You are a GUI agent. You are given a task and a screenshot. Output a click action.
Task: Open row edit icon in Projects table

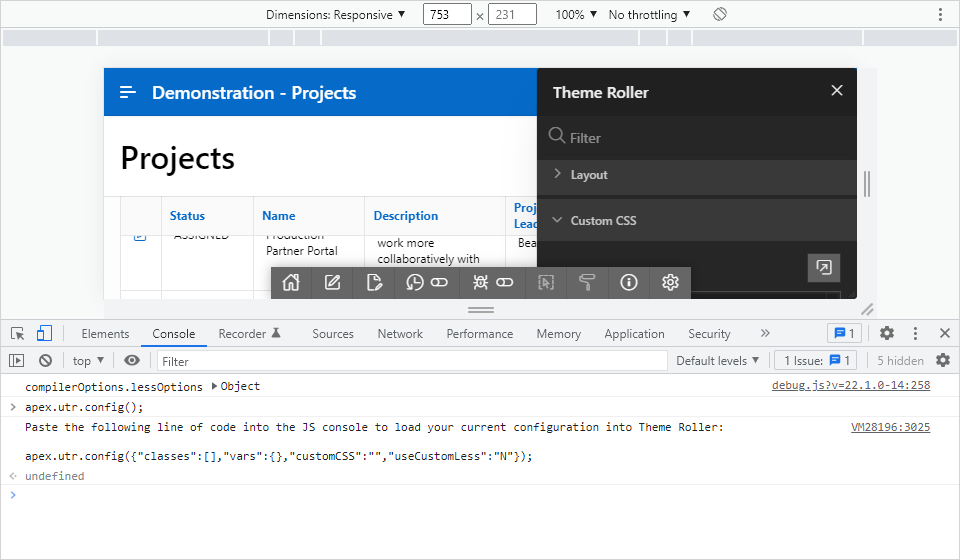point(140,236)
